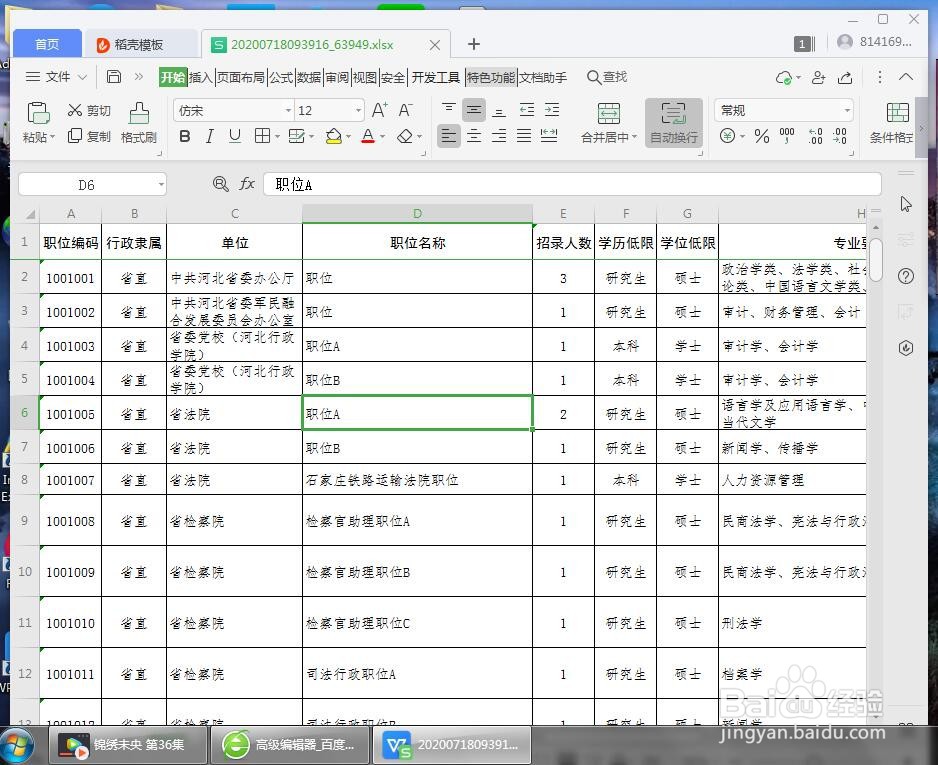Click the bold formatting icon
Viewport: 938px width, 765px height.
(x=184, y=136)
